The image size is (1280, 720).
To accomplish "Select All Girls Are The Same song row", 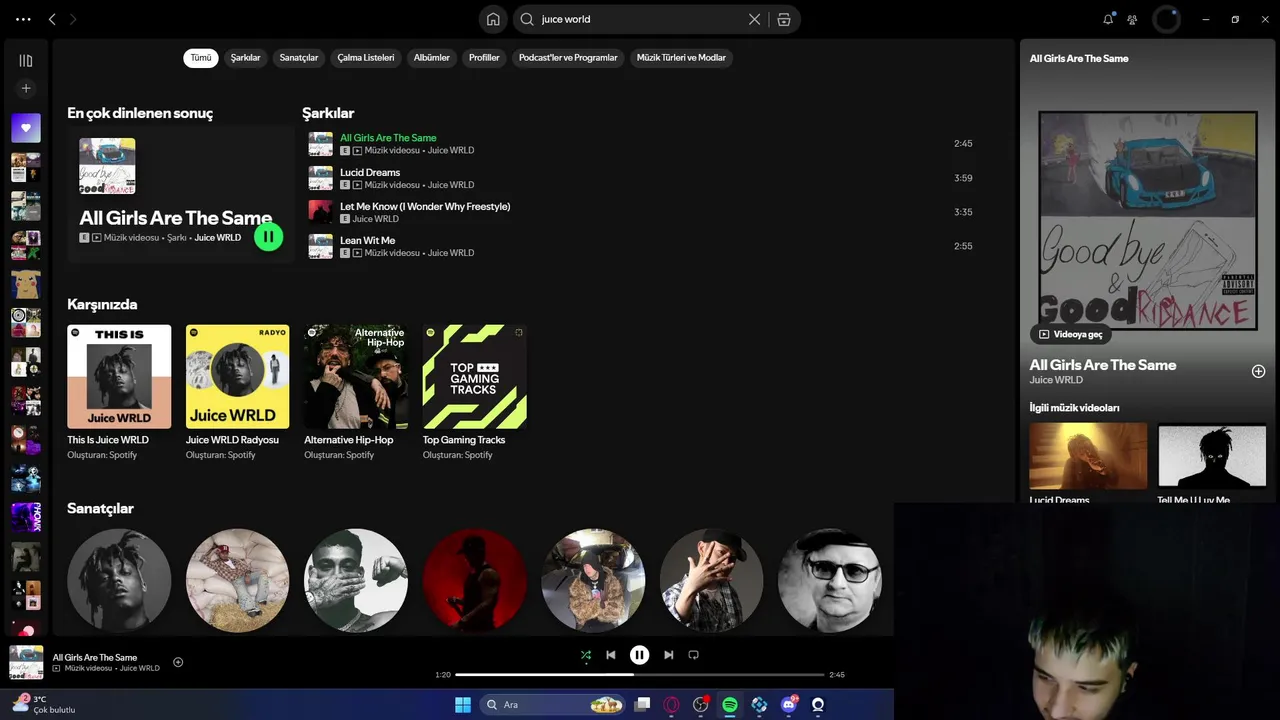I will [x=640, y=144].
